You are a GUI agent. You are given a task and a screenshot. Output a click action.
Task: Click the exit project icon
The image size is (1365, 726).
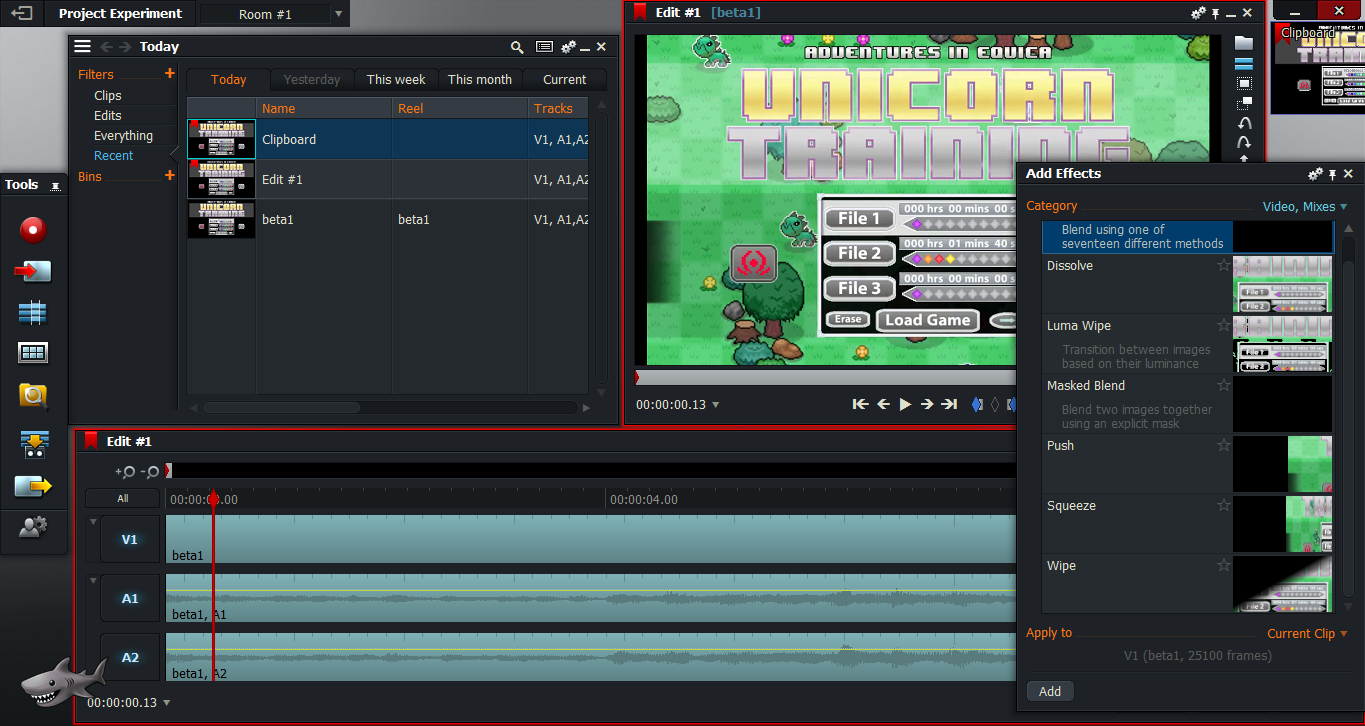coord(21,14)
